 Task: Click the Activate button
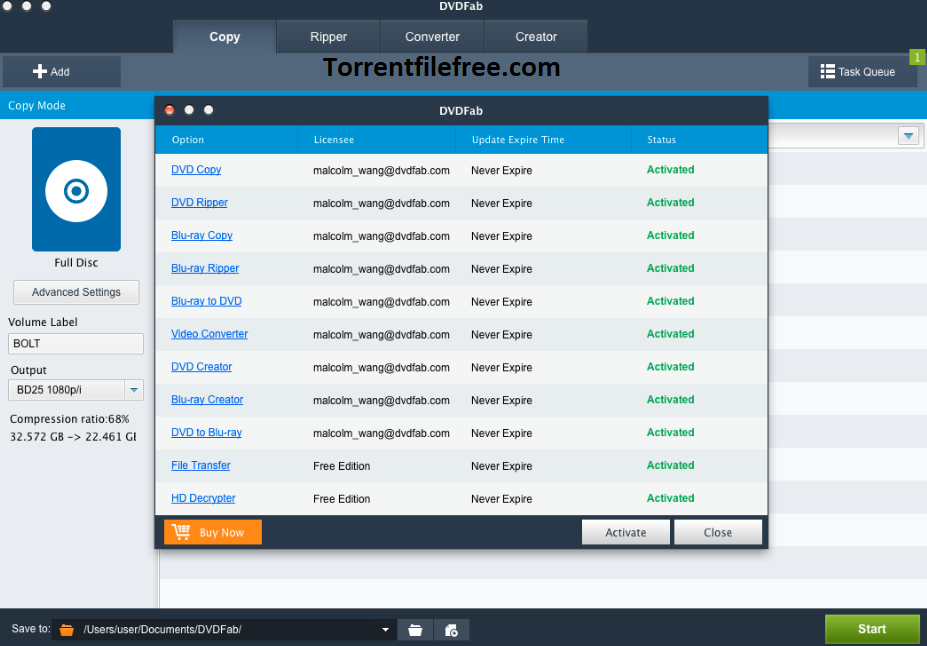[625, 533]
